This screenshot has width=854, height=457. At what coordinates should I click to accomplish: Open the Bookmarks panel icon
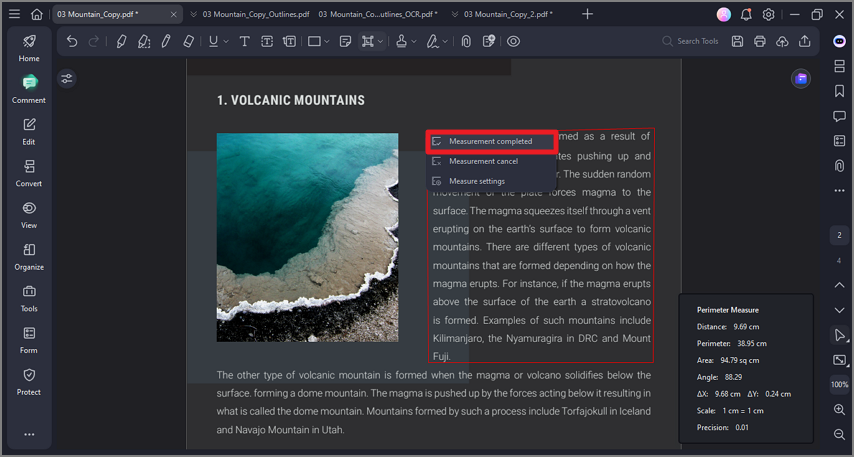[x=839, y=91]
